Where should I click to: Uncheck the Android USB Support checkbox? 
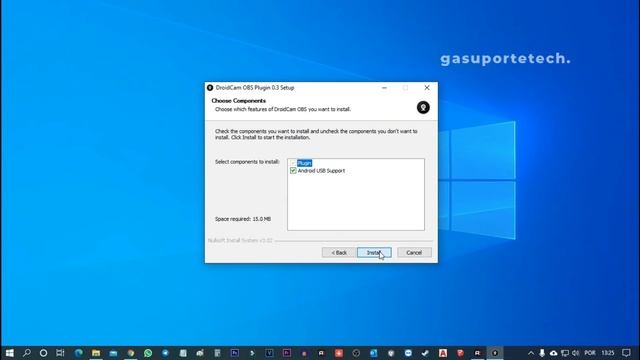click(x=293, y=171)
